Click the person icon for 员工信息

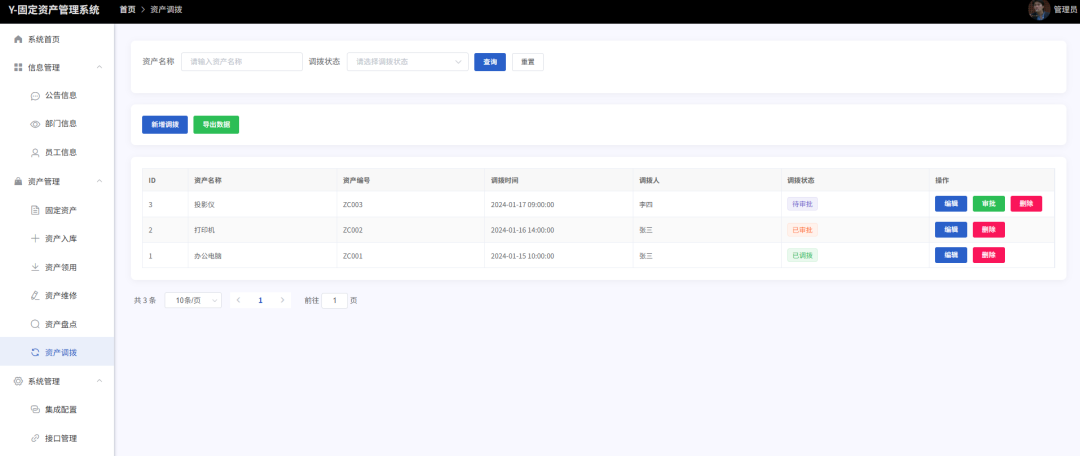(35, 153)
